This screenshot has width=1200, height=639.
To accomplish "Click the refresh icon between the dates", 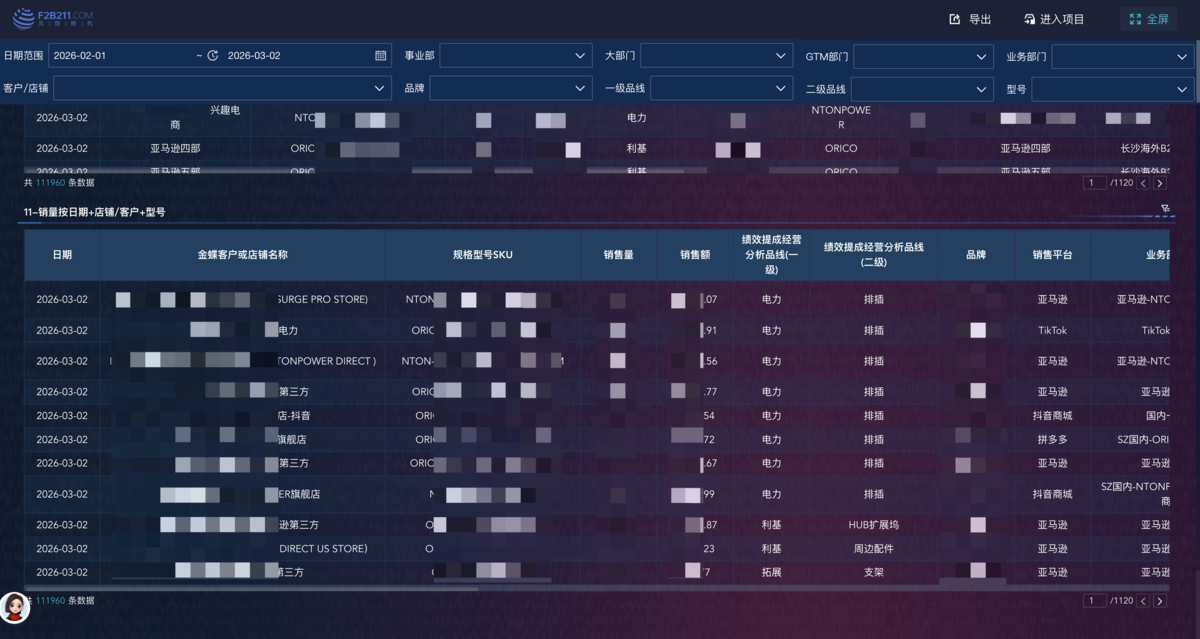I will (212, 56).
